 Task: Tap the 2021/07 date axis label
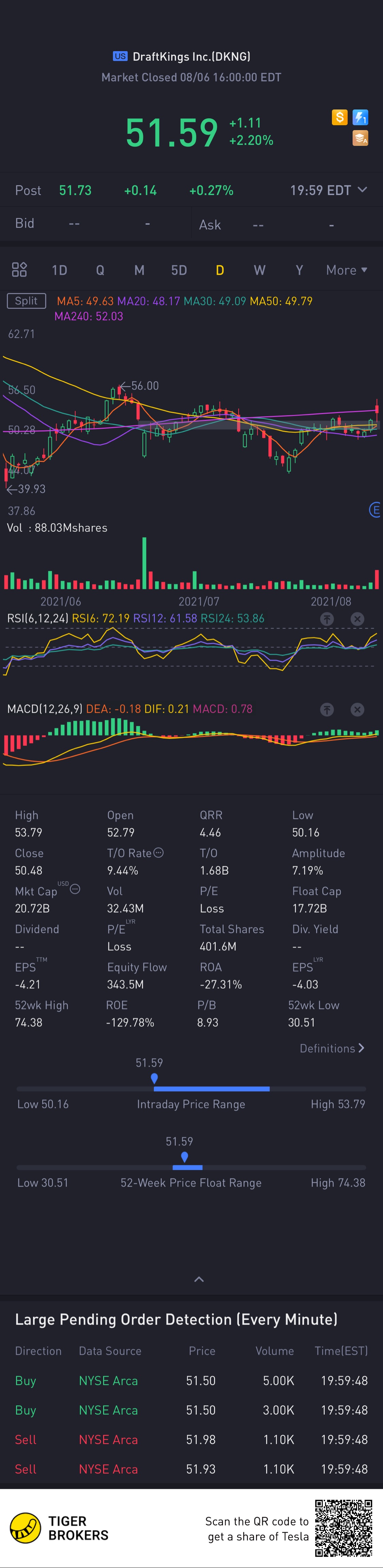(199, 601)
